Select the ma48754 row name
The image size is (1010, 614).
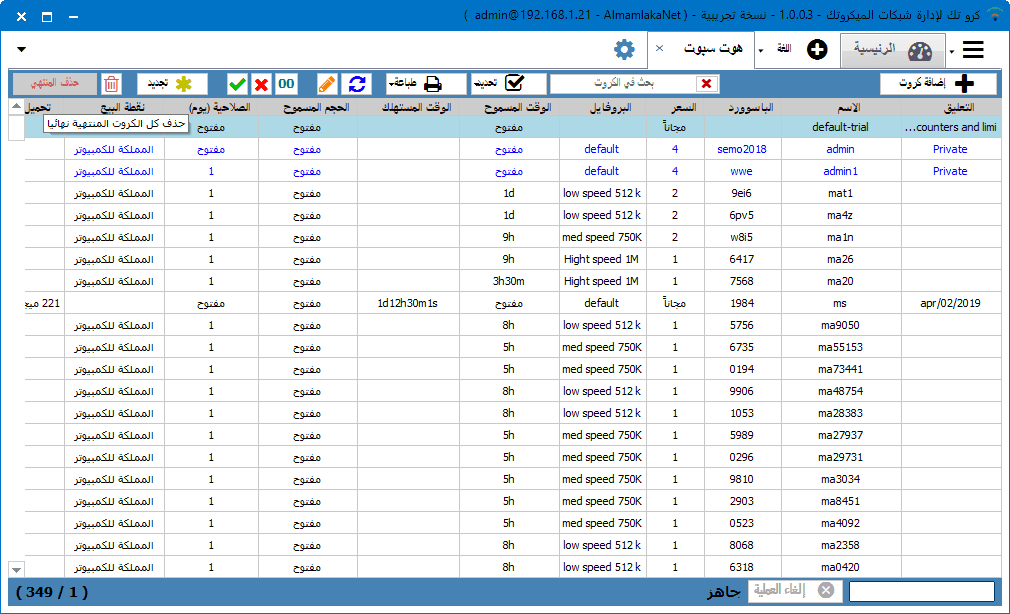[840, 391]
